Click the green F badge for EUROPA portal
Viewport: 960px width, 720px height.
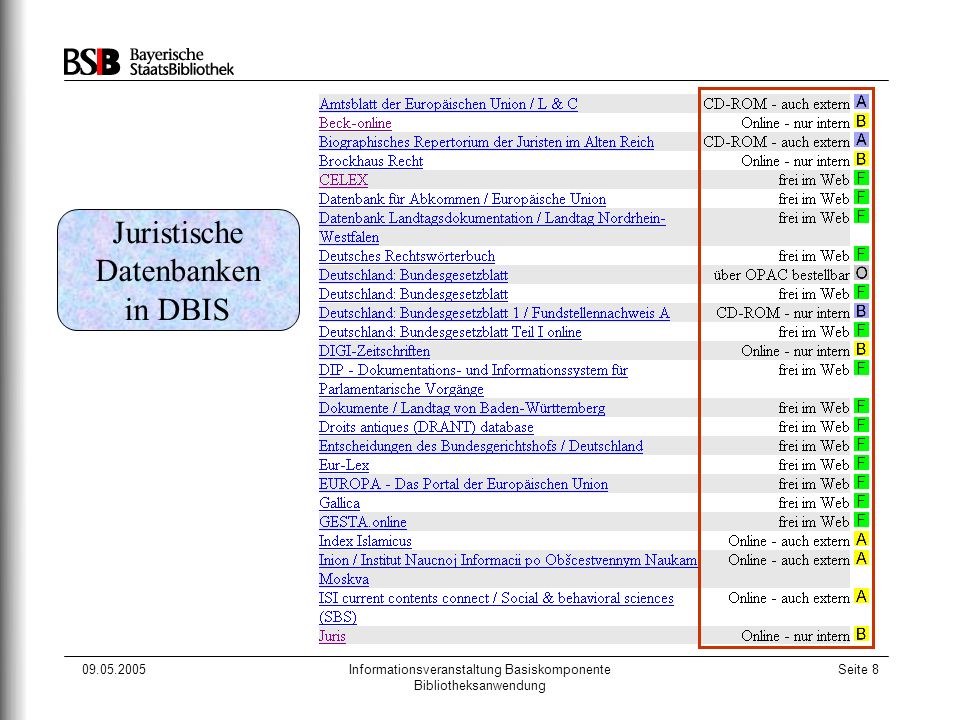click(x=861, y=481)
